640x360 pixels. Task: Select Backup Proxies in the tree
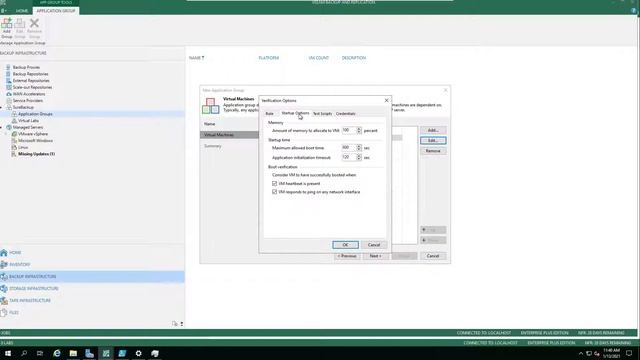(x=26, y=67)
